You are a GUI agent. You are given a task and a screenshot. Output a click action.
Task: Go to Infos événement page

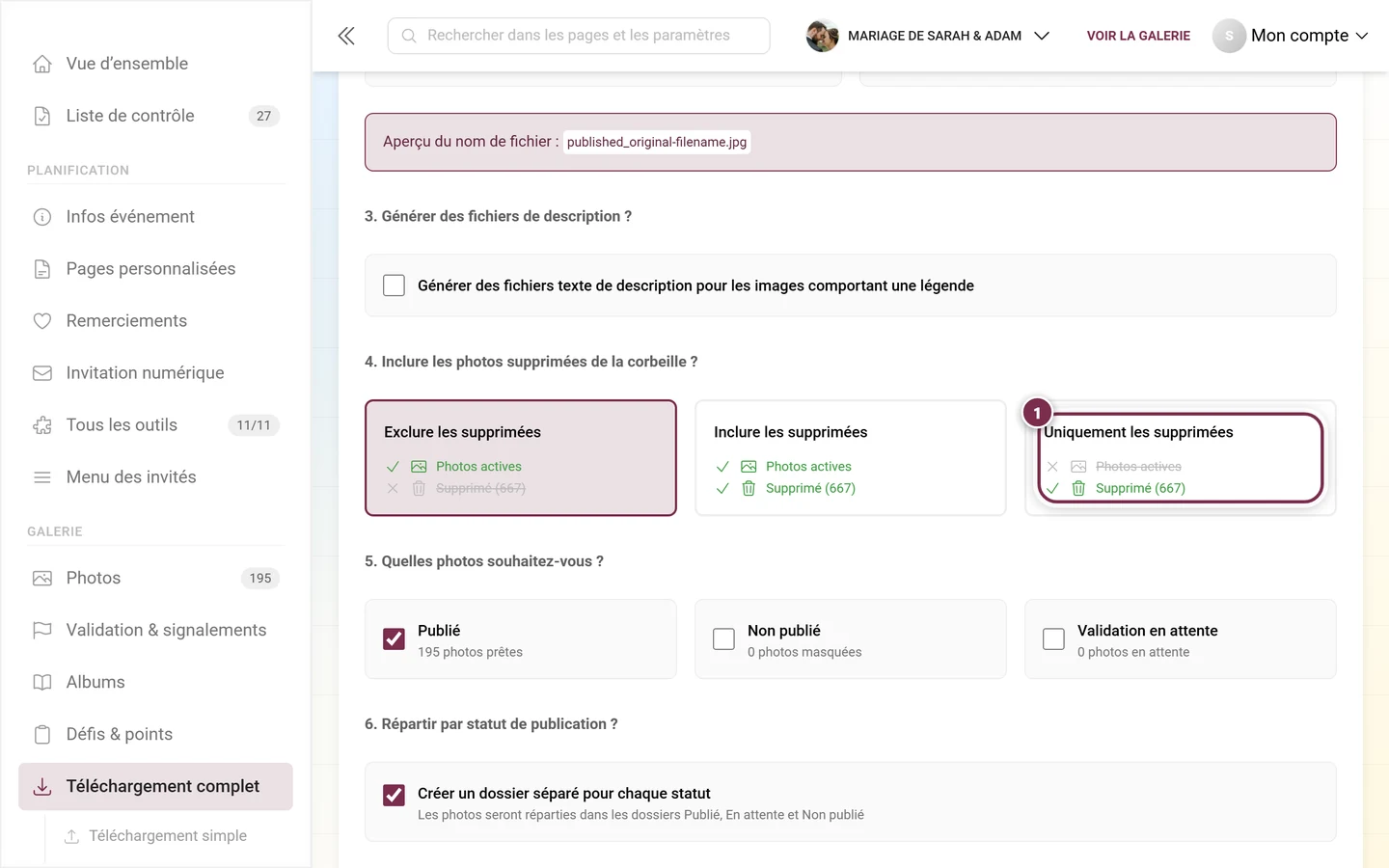[155, 217]
